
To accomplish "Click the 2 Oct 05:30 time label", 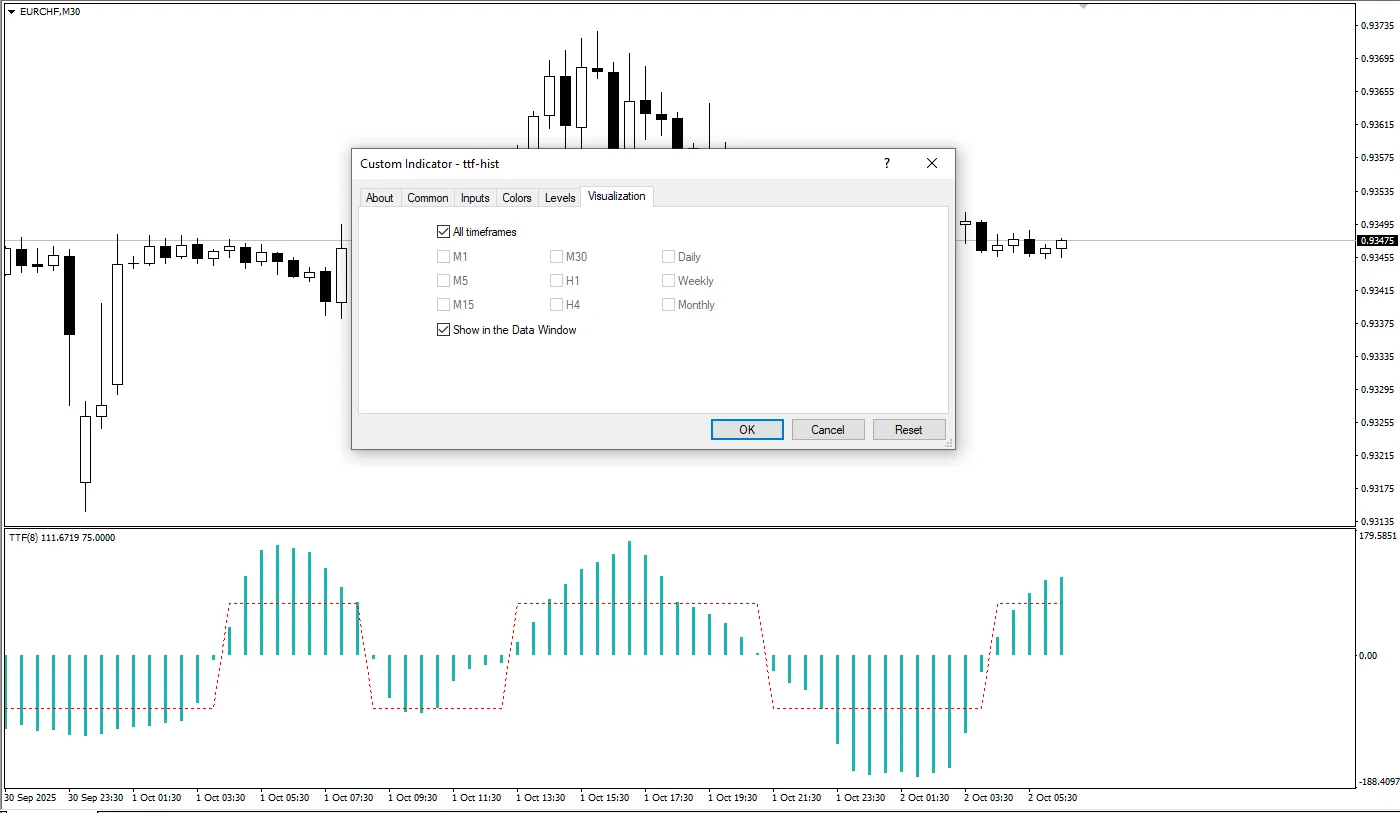I will click(x=1053, y=798).
